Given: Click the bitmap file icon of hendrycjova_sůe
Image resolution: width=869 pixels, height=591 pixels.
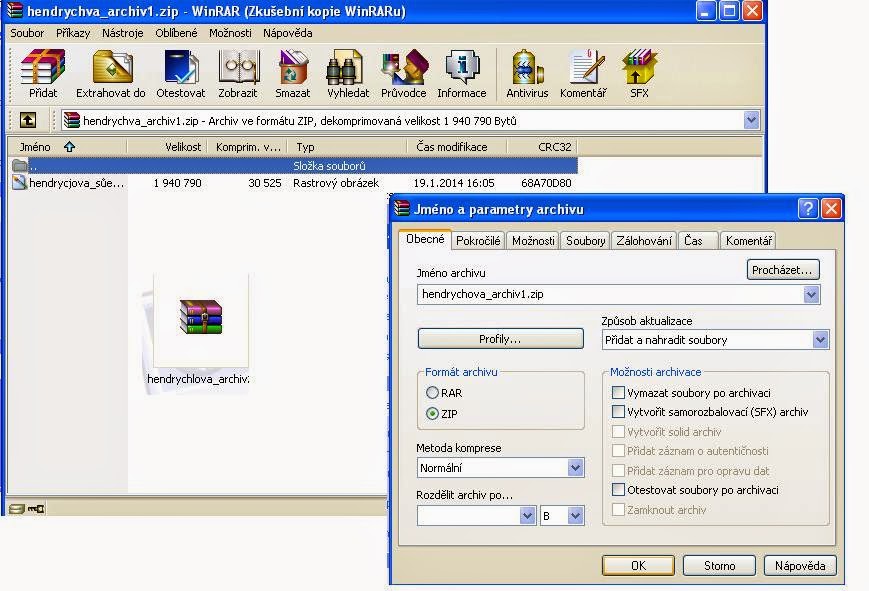Looking at the screenshot, I should pyautogui.click(x=19, y=182).
